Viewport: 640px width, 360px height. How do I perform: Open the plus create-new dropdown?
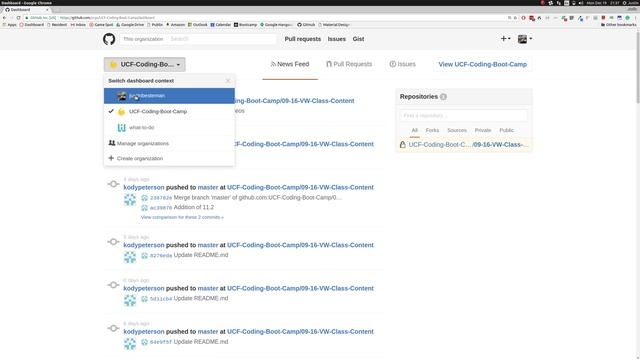click(505, 39)
